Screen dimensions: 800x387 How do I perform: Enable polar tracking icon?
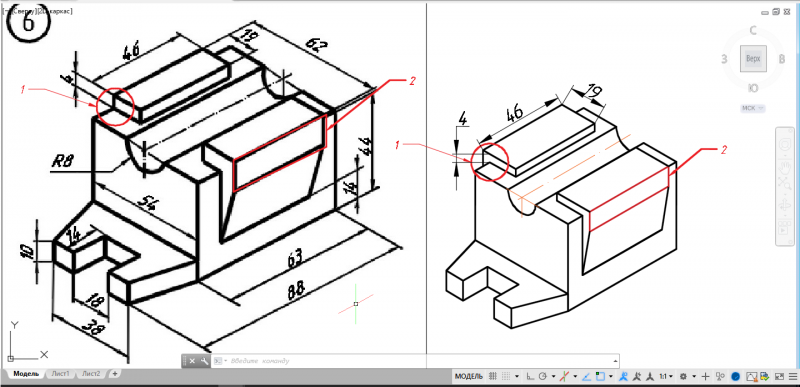[543, 376]
